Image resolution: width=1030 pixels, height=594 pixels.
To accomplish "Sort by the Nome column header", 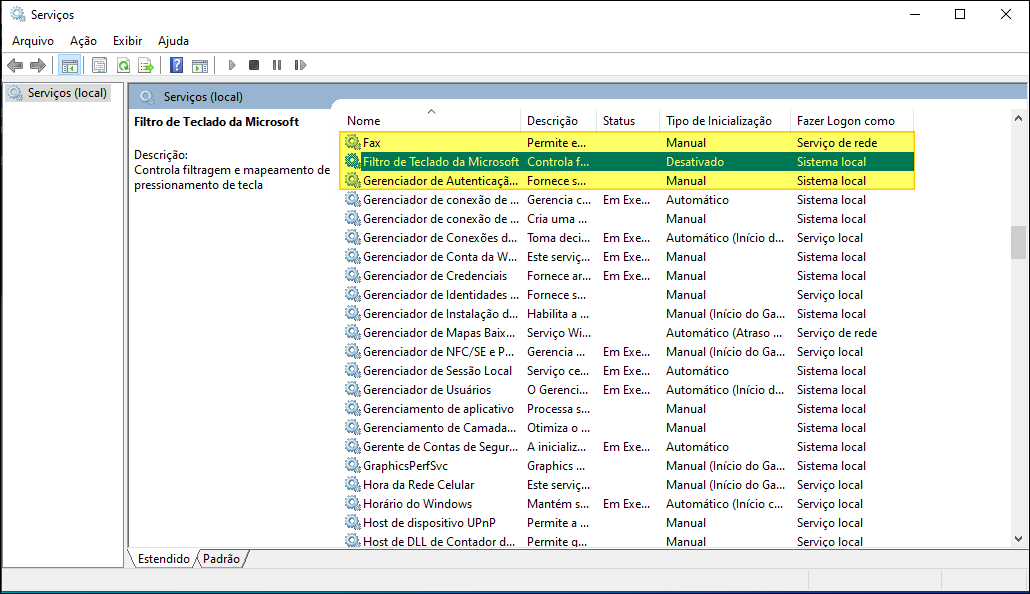I will 363,121.
